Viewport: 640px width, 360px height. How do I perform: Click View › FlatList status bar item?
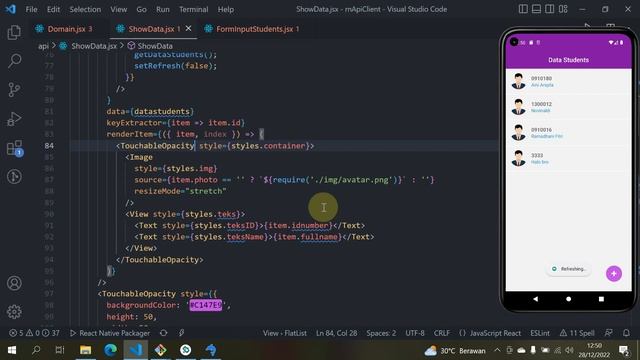tap(284, 333)
